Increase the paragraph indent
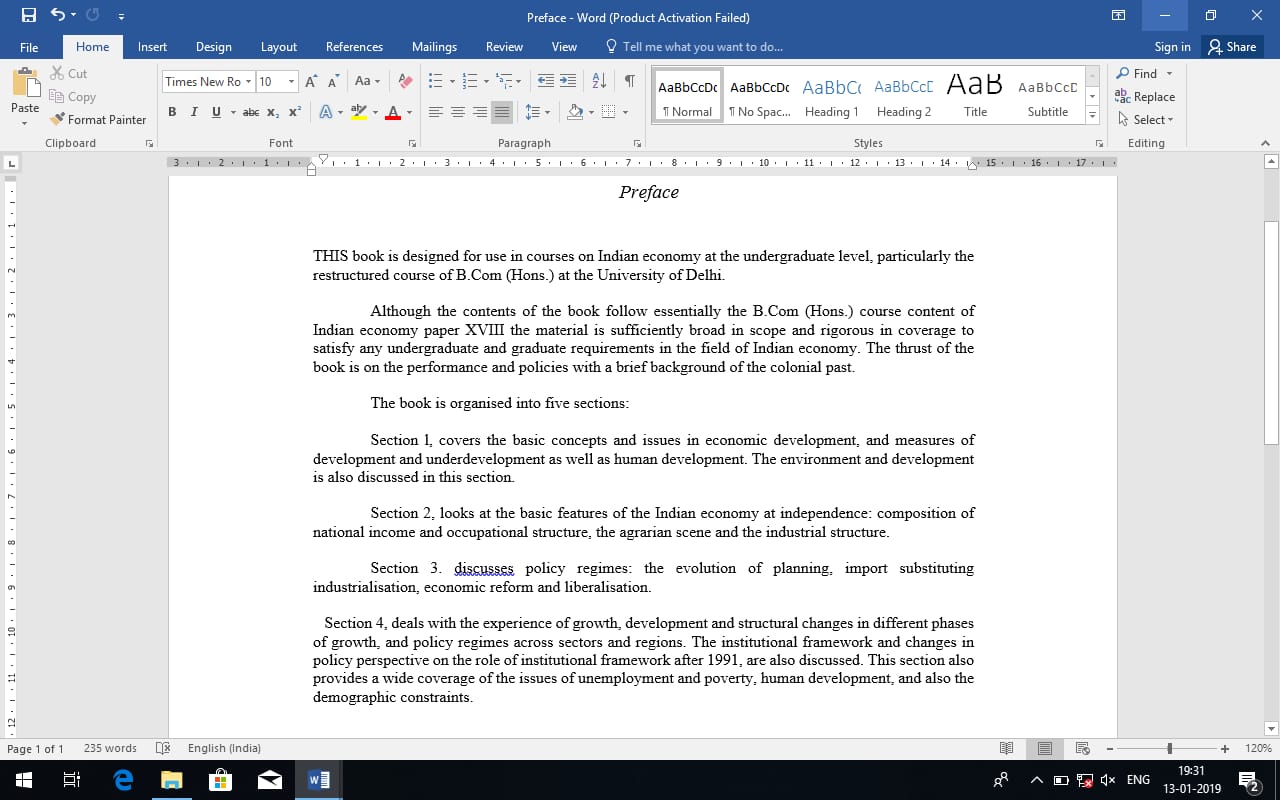 (567, 81)
